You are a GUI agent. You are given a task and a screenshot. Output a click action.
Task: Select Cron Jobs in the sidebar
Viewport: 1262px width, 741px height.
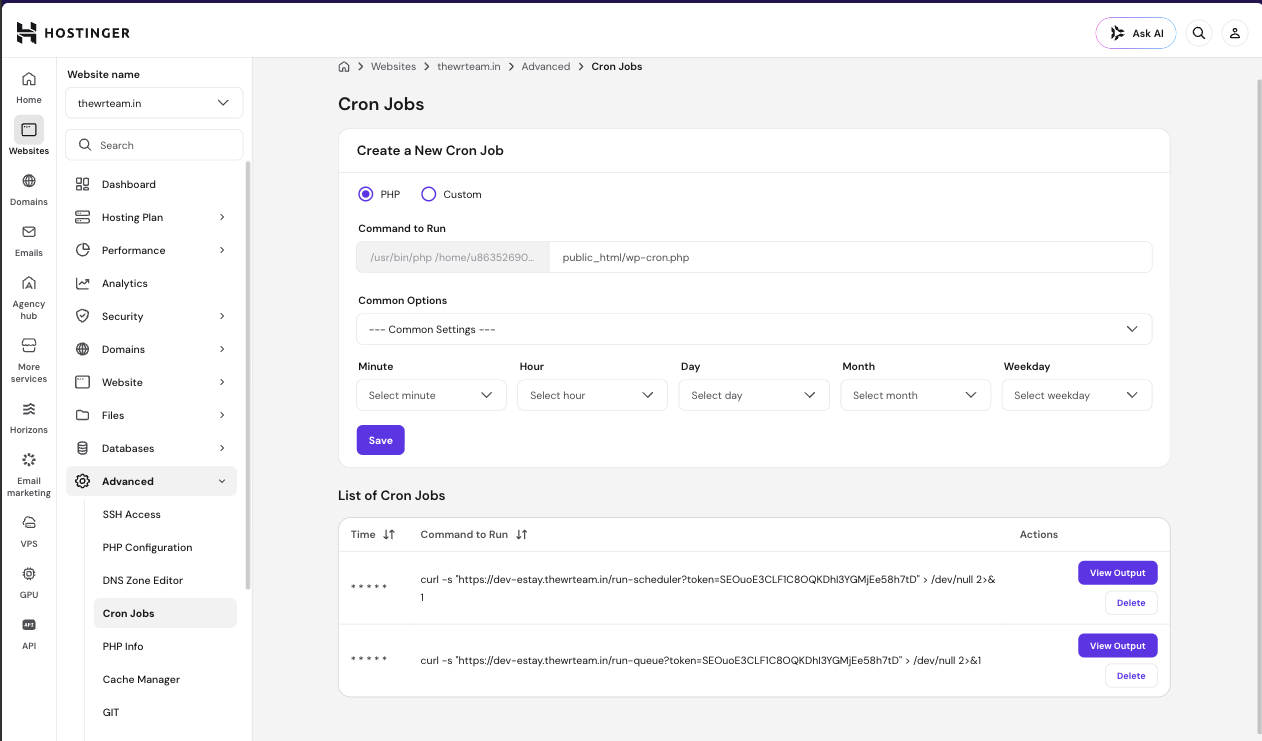(x=165, y=613)
